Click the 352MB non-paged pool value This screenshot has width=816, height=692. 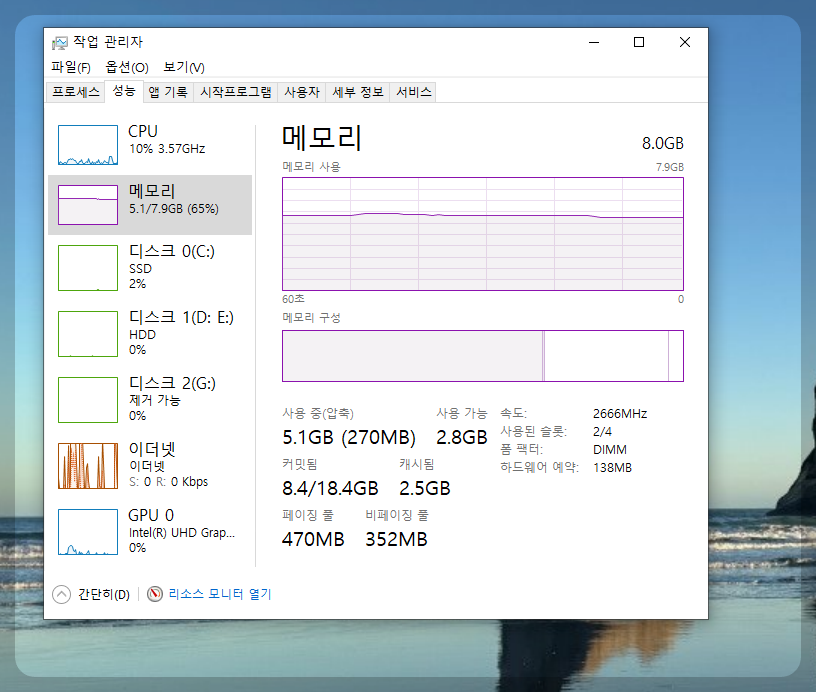[396, 539]
